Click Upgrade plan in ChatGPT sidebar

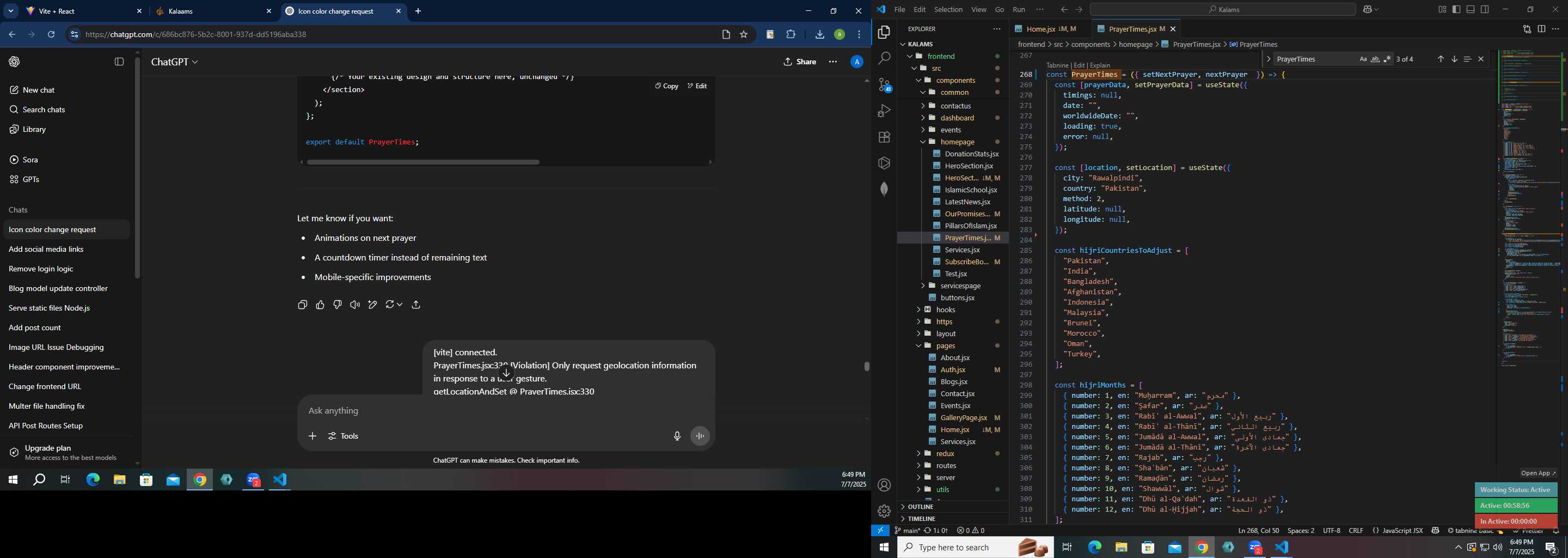pos(67,453)
